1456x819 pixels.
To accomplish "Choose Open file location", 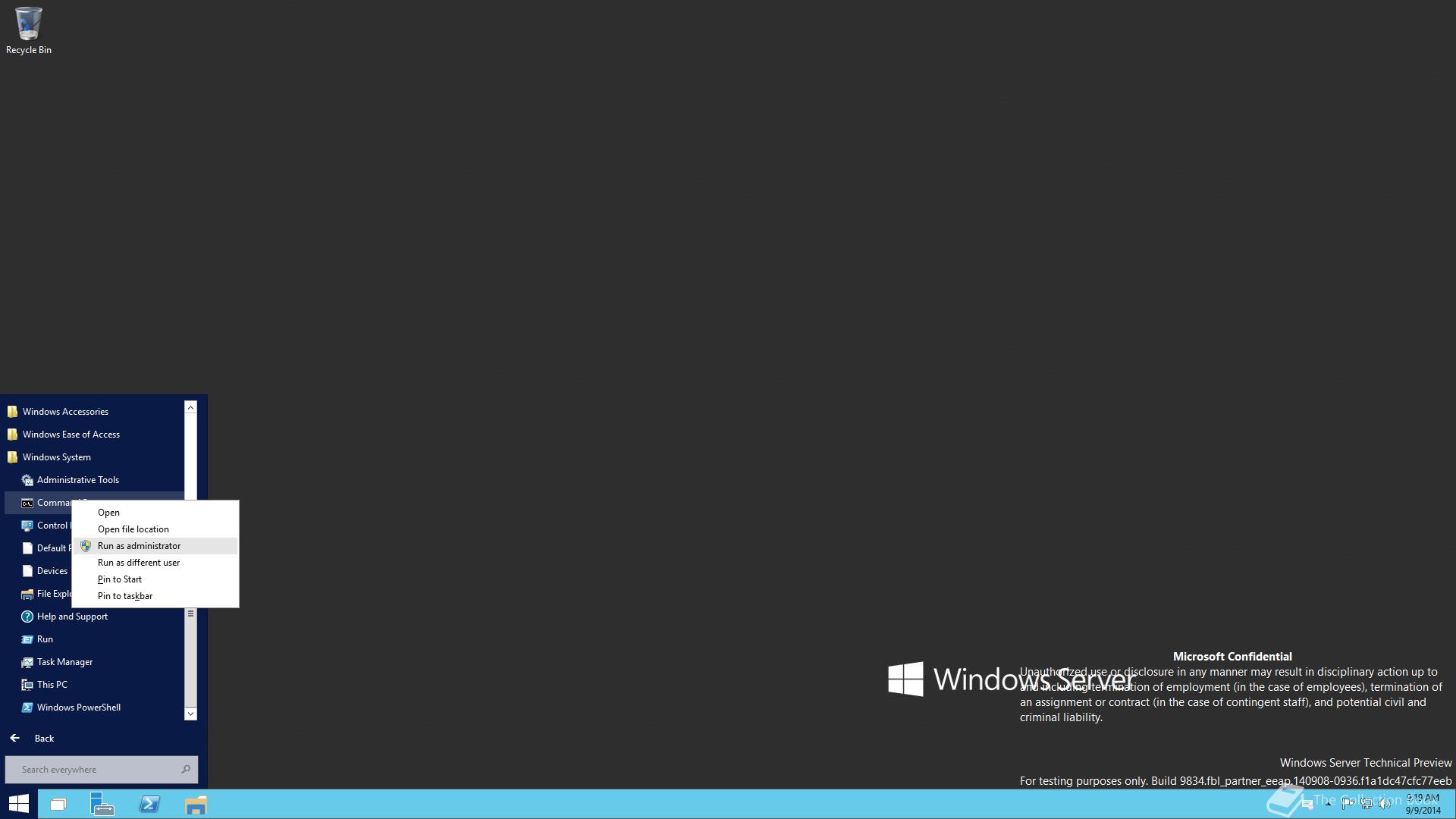I will coord(155,529).
